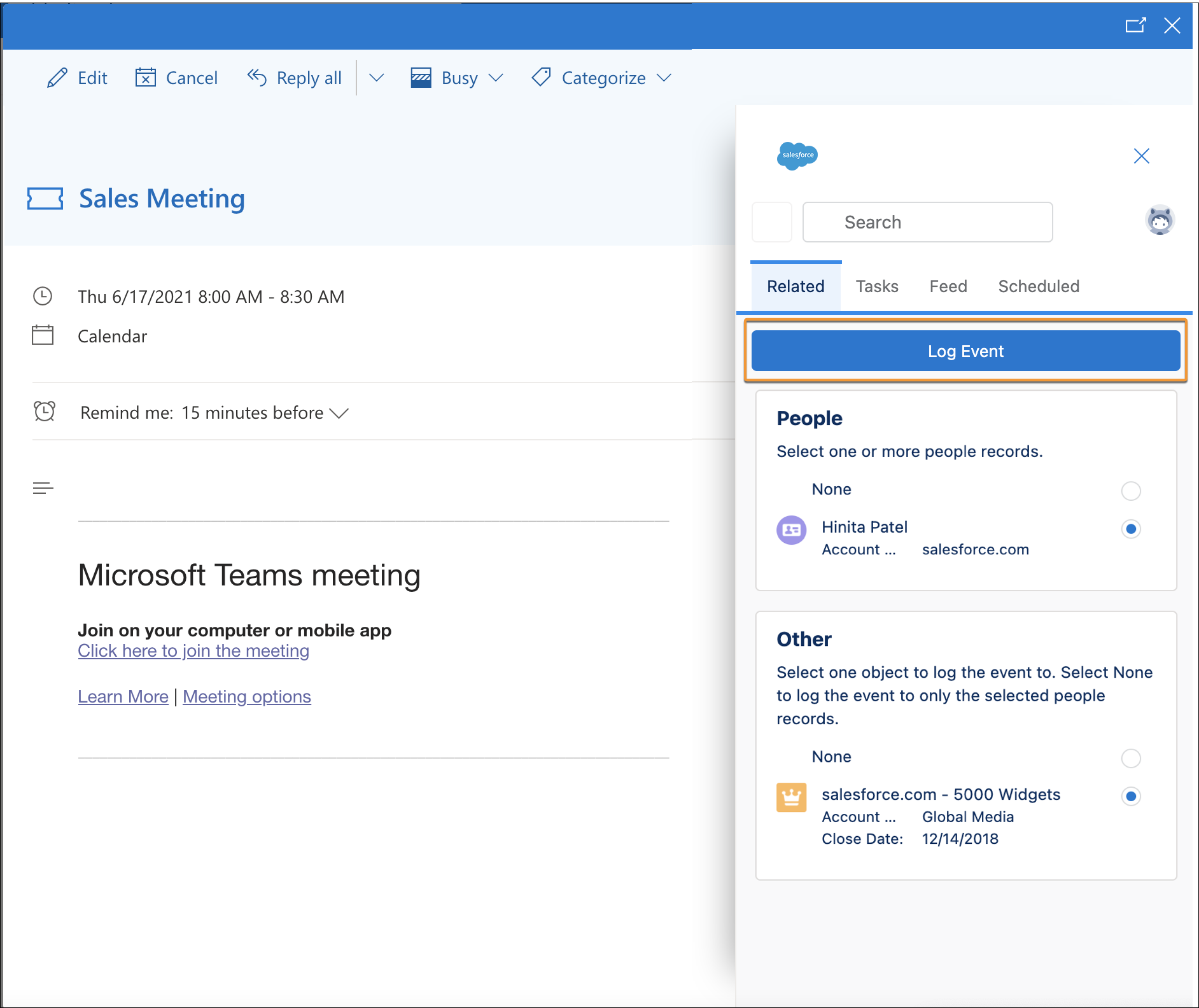This screenshot has height=1008, width=1199.
Task: Click the Hinita Patel contact icon
Action: click(792, 529)
